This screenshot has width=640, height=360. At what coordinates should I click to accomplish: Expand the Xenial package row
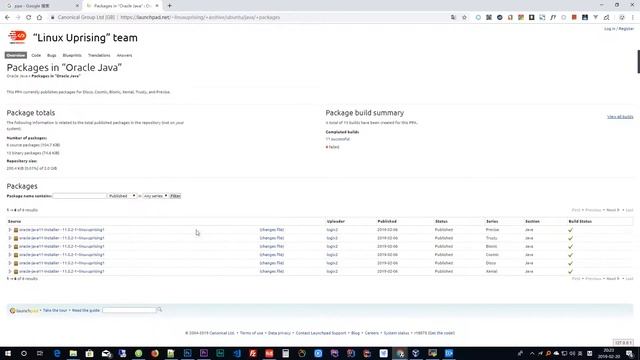(x=10, y=271)
